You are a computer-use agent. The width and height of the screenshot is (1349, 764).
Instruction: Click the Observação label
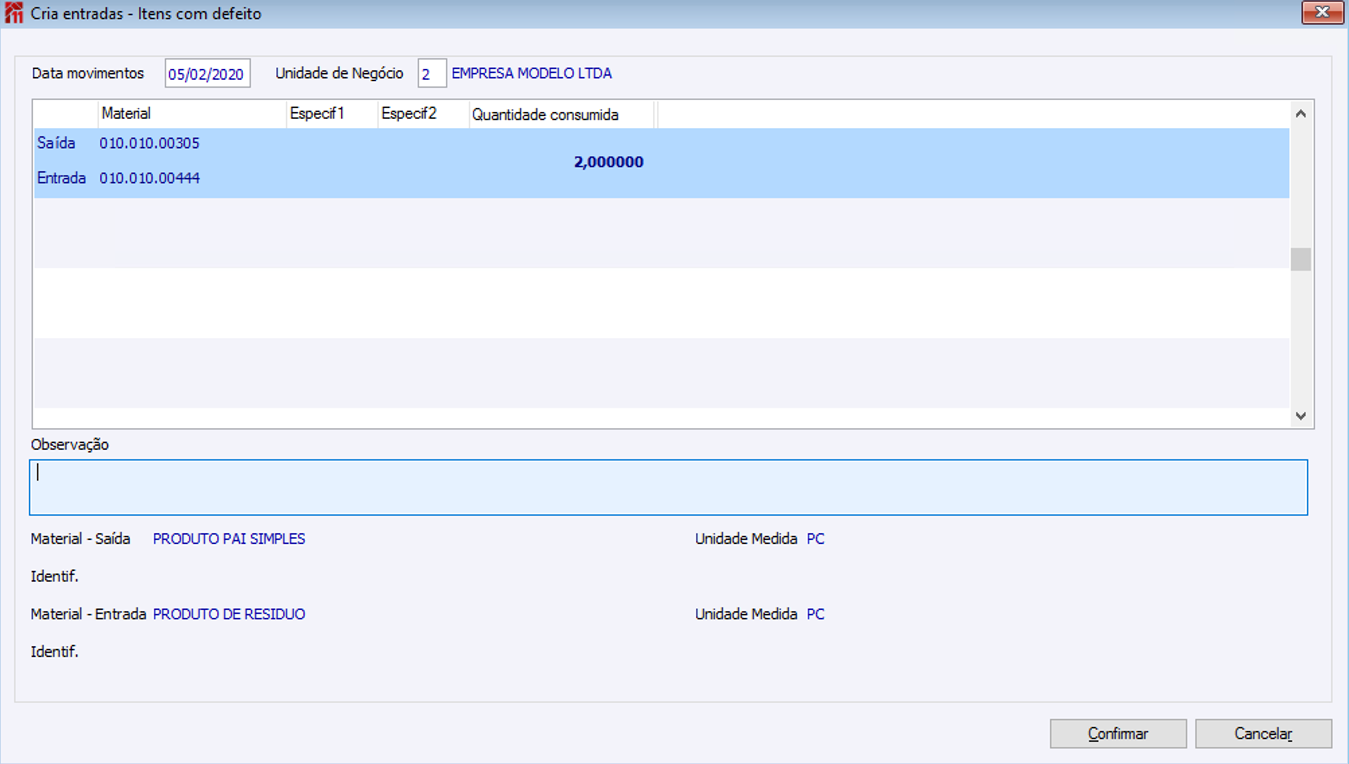tap(70, 445)
